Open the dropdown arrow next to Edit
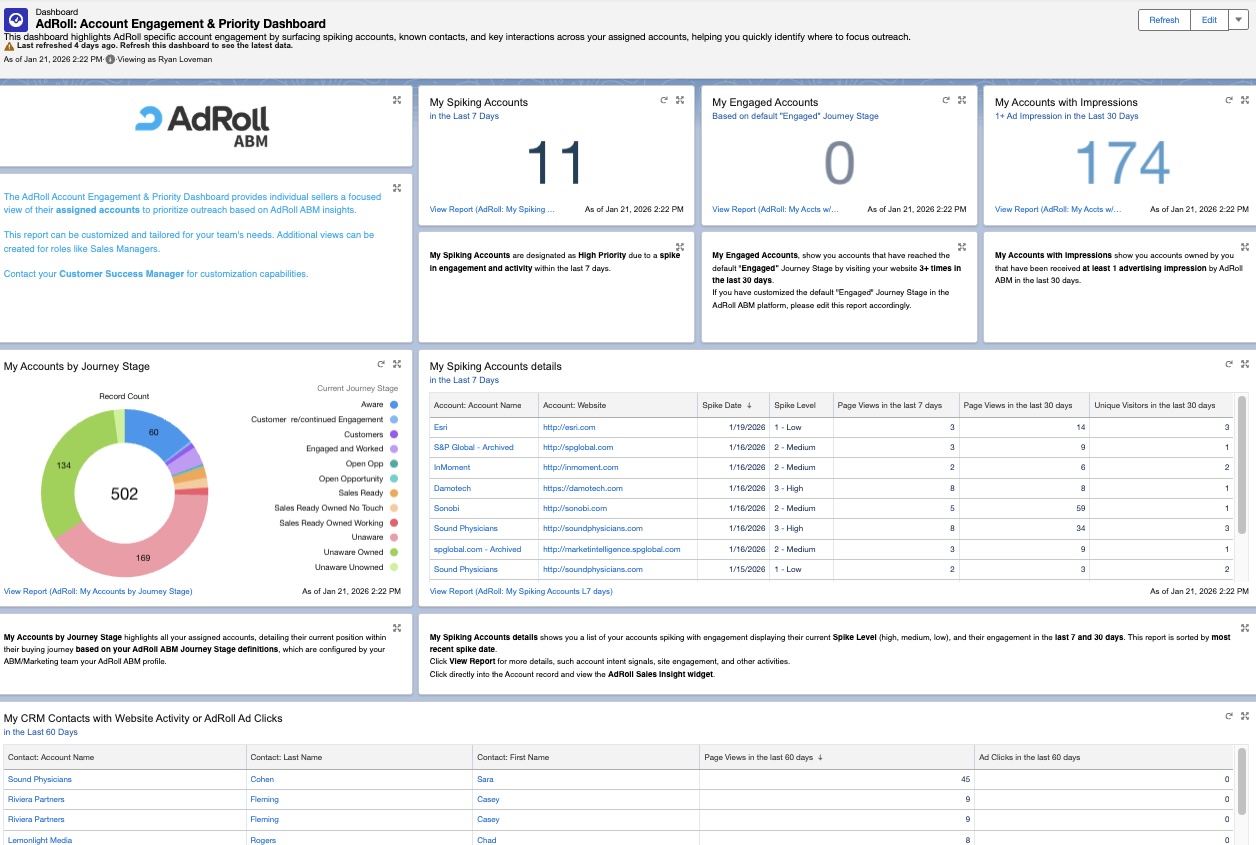This screenshot has width=1256, height=845. tap(1238, 20)
